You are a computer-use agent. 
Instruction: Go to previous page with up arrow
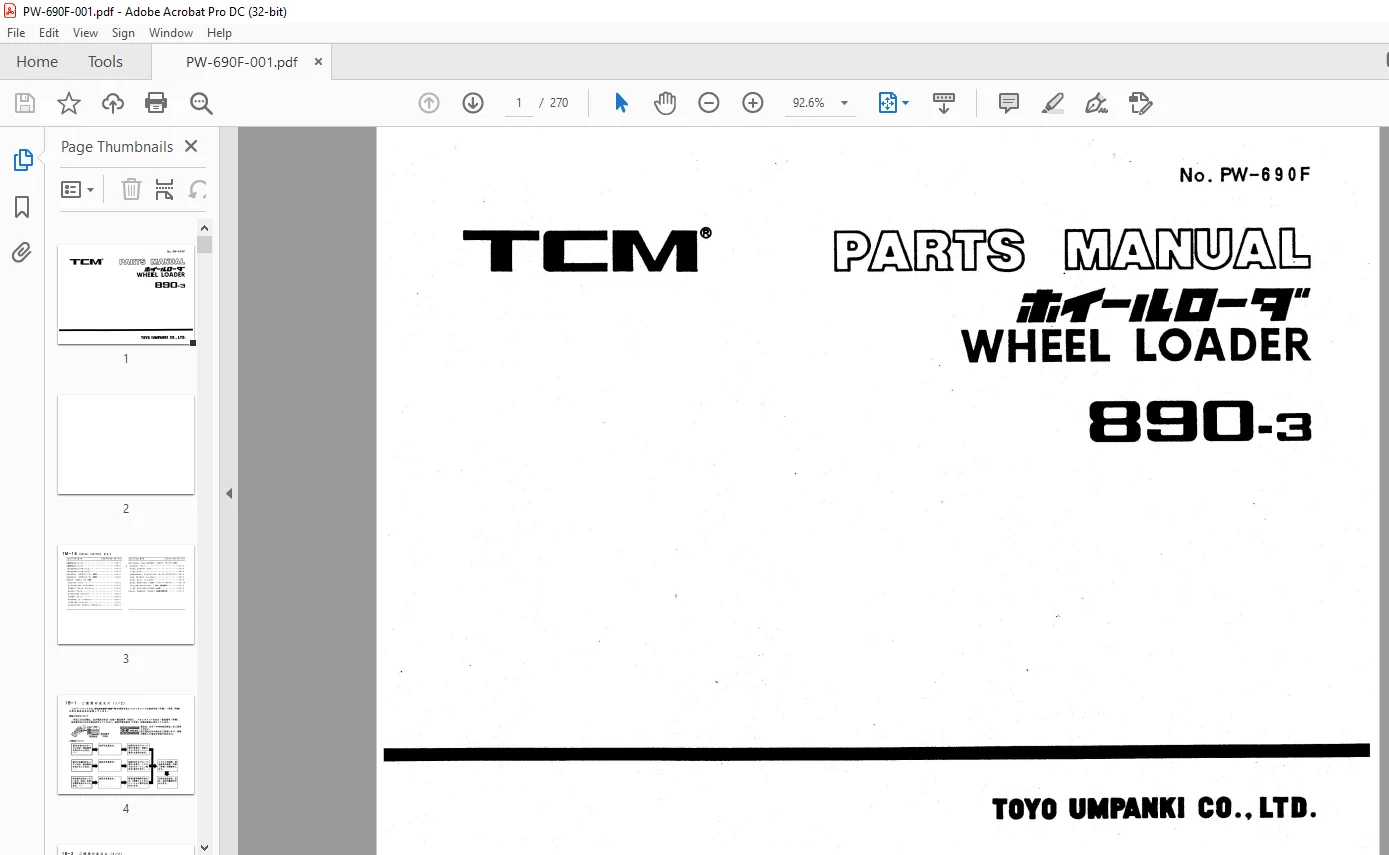pos(429,103)
